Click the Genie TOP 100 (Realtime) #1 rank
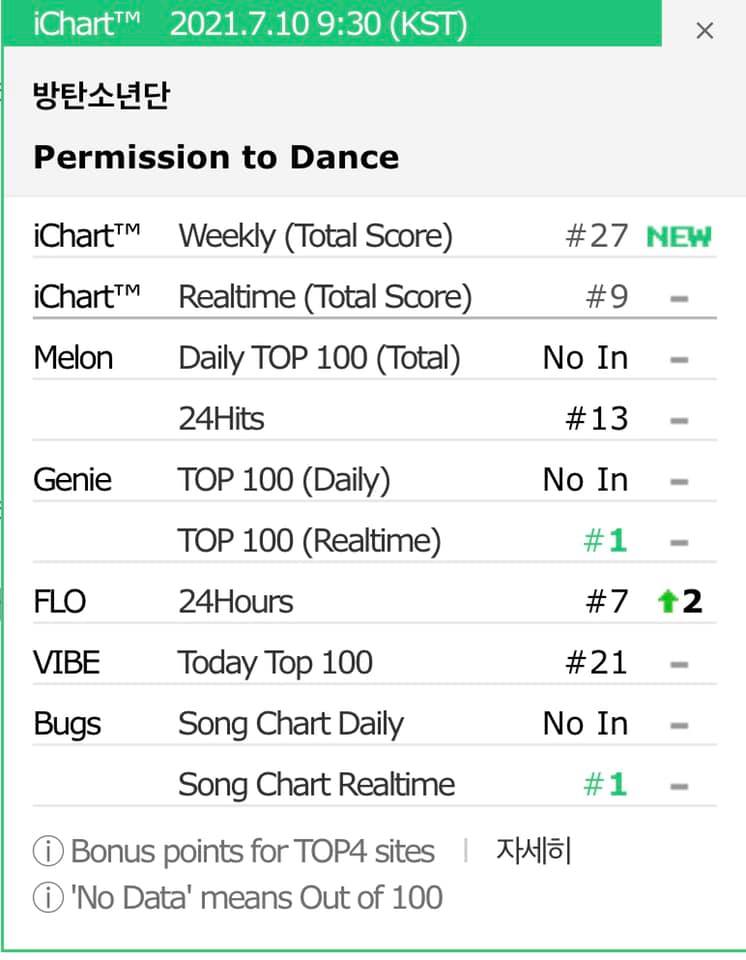This screenshot has height=960, width=746. (605, 541)
